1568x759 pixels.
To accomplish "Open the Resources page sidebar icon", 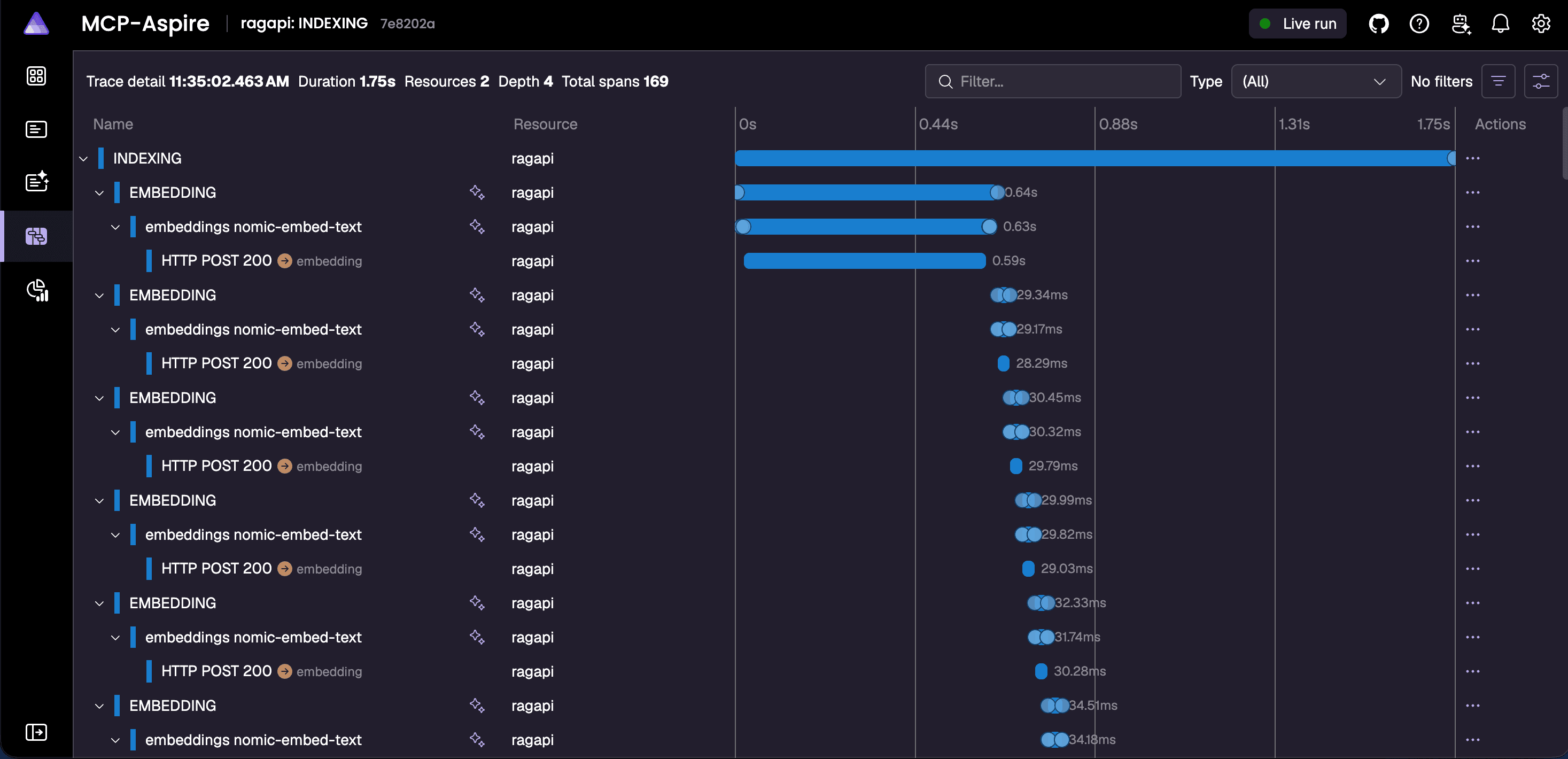I will (36, 76).
